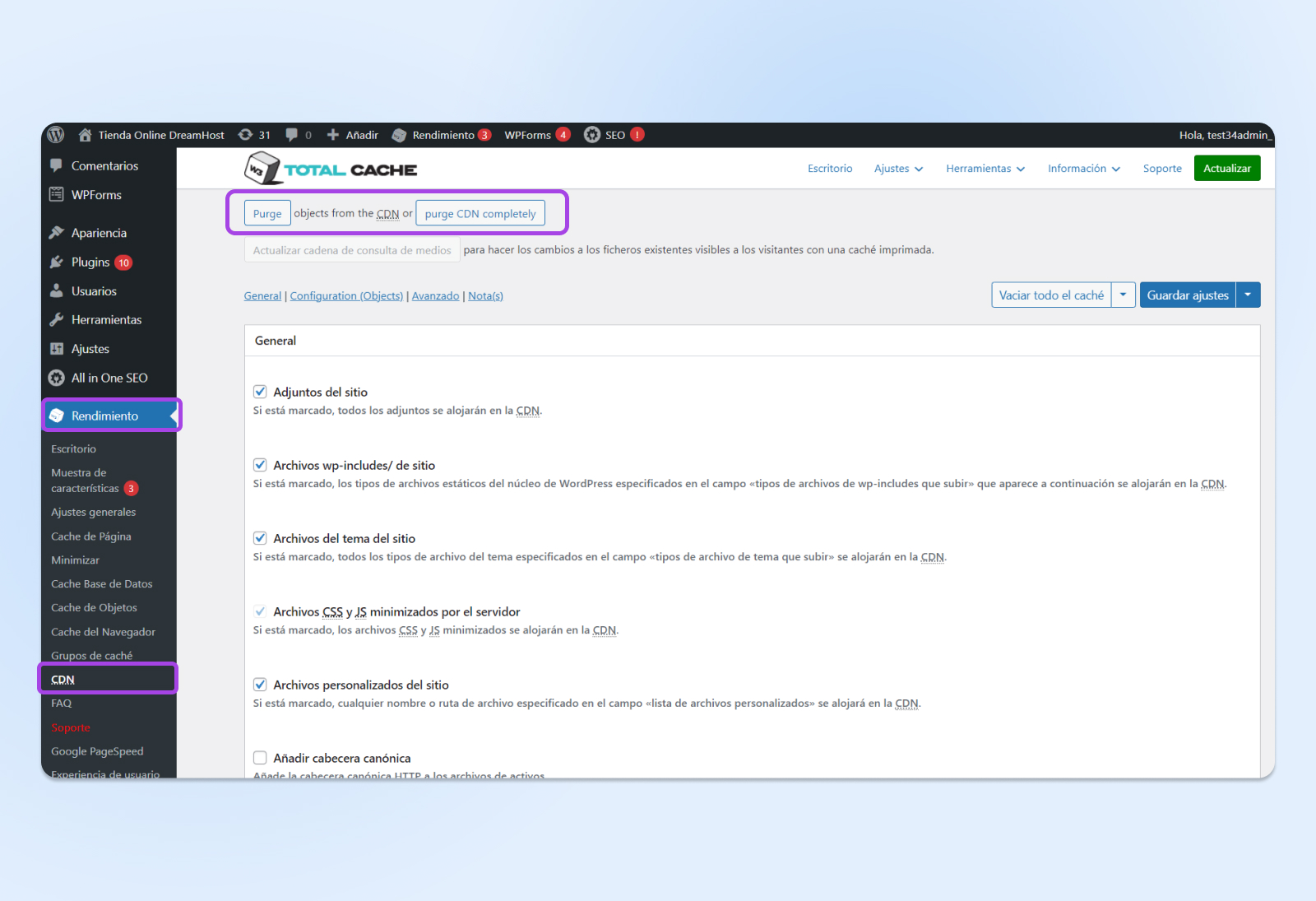Click the purge CDN completely button
Viewport: 1316px width, 901px height.
480,214
